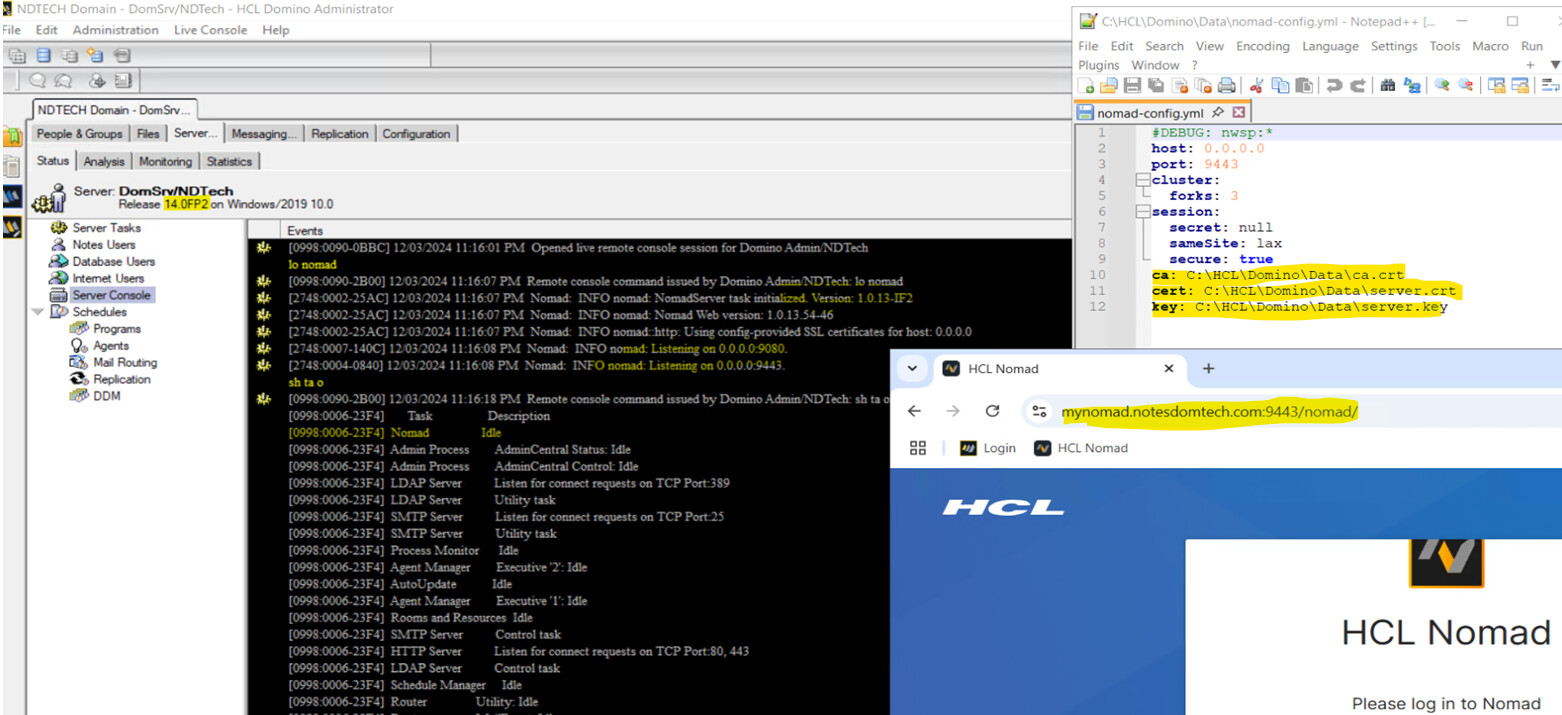Click the HCL Nomad bookmark in bookmarks bar
This screenshot has width=1562, height=715.
point(1080,448)
